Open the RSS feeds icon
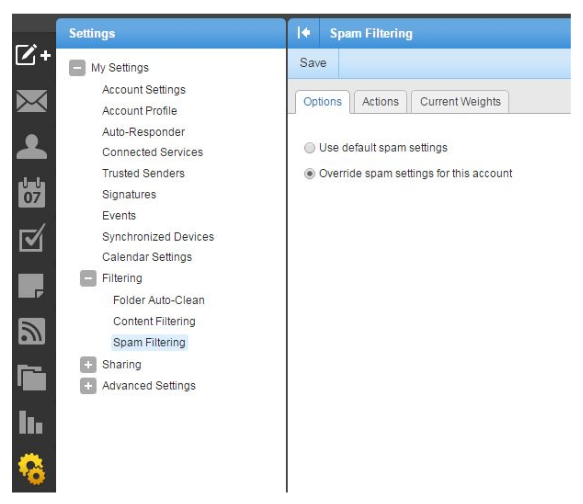Viewport: 583px width, 504px height. [32, 331]
